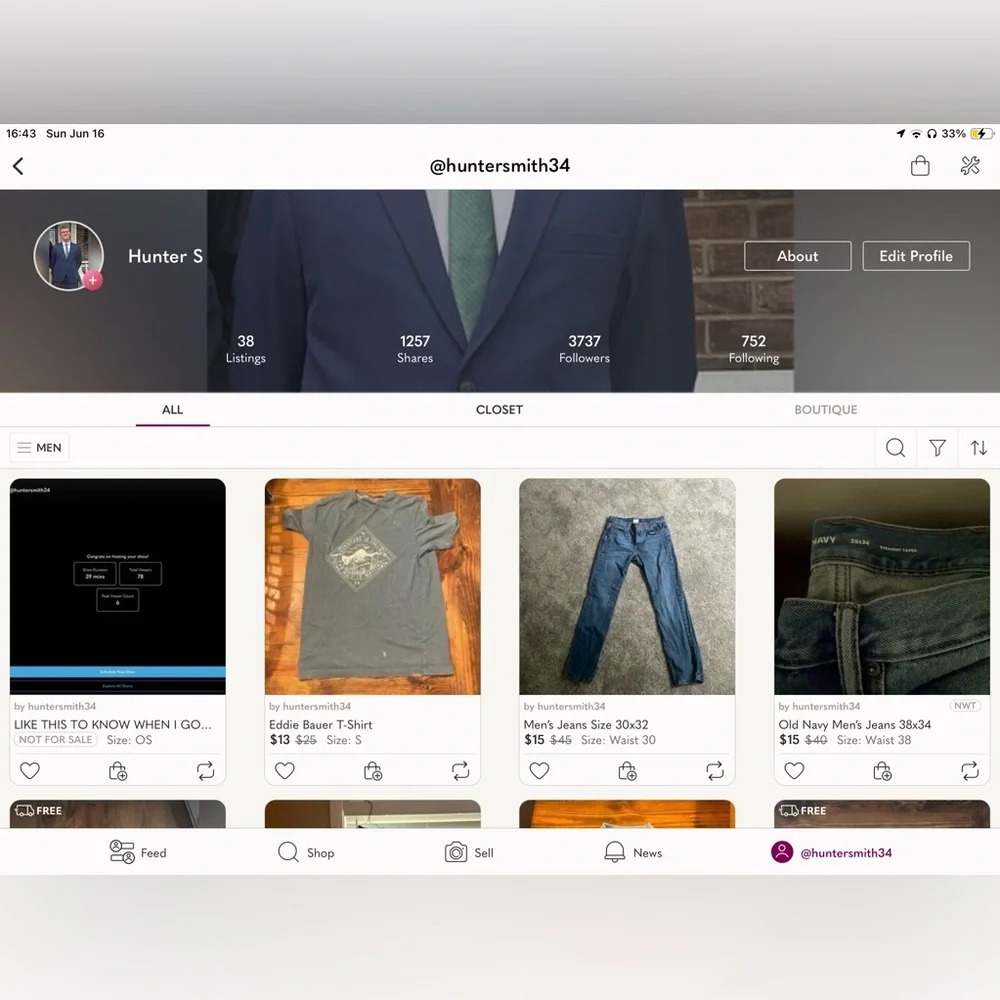Search within the closet listings
Viewport: 1000px width, 1000px height.
tap(895, 448)
